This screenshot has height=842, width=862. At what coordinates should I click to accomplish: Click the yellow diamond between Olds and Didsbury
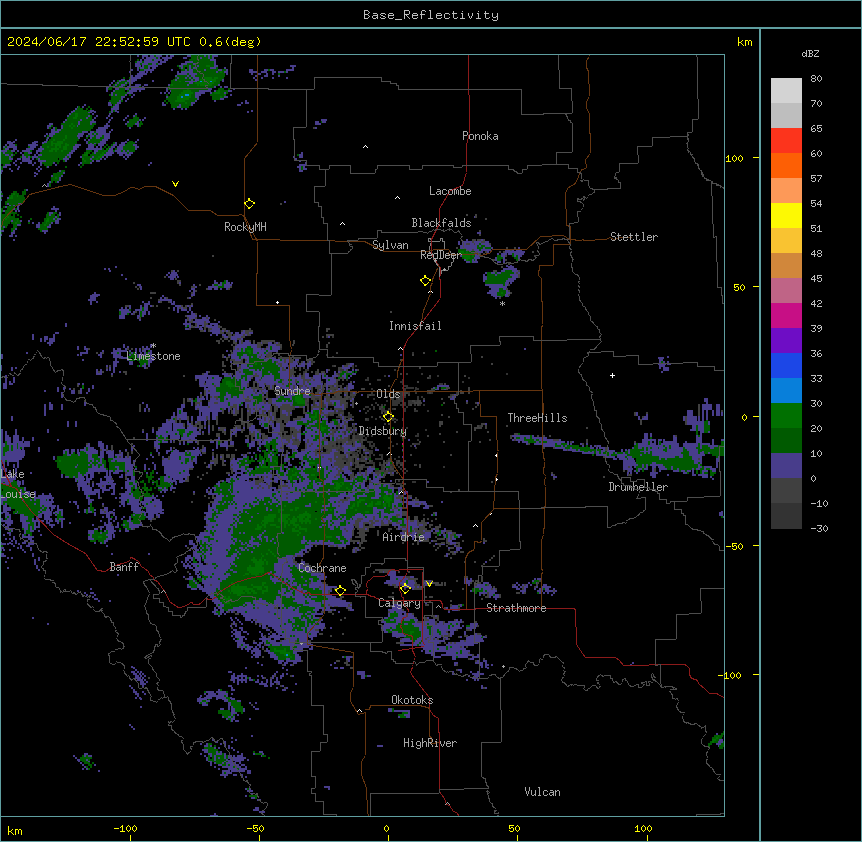388,417
